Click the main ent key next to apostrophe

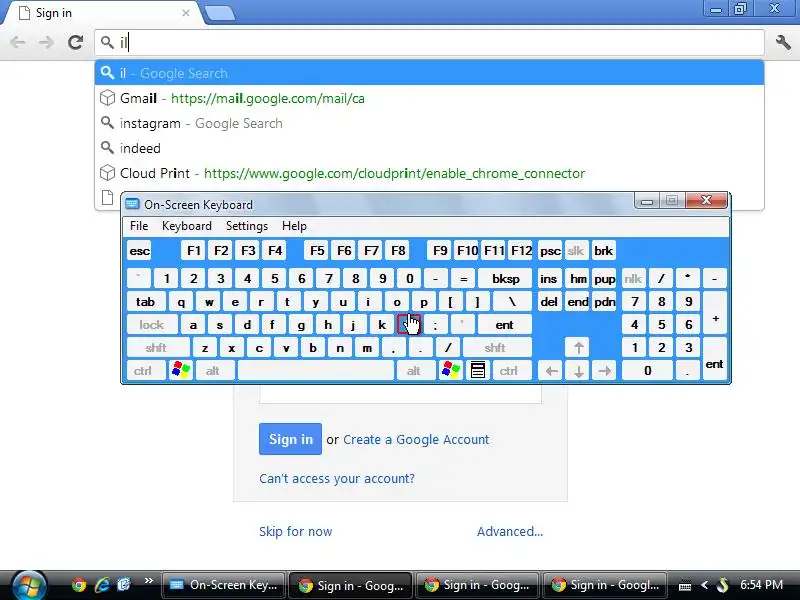(505, 324)
